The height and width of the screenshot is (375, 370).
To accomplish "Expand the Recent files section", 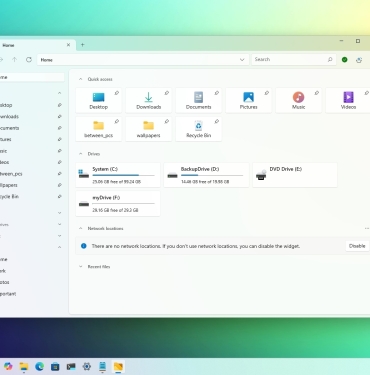I will (80, 267).
